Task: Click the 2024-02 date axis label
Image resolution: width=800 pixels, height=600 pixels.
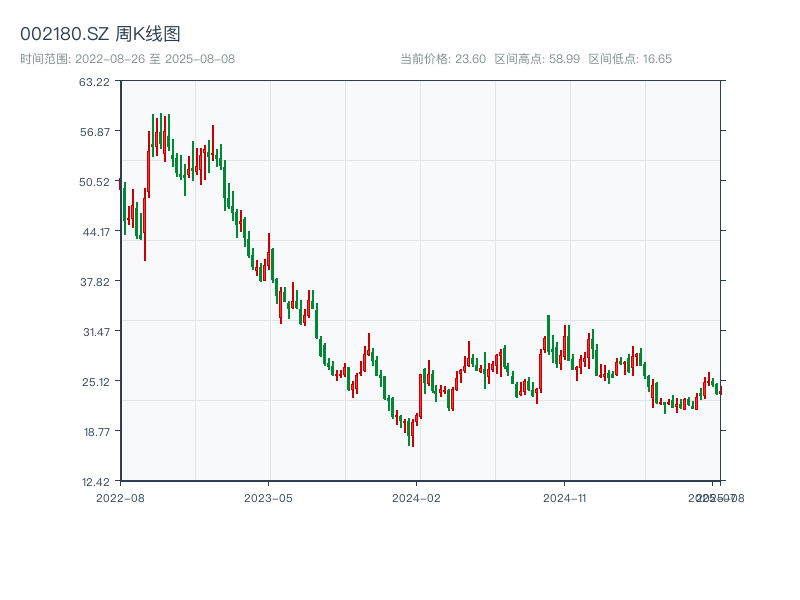Action: coord(417,497)
